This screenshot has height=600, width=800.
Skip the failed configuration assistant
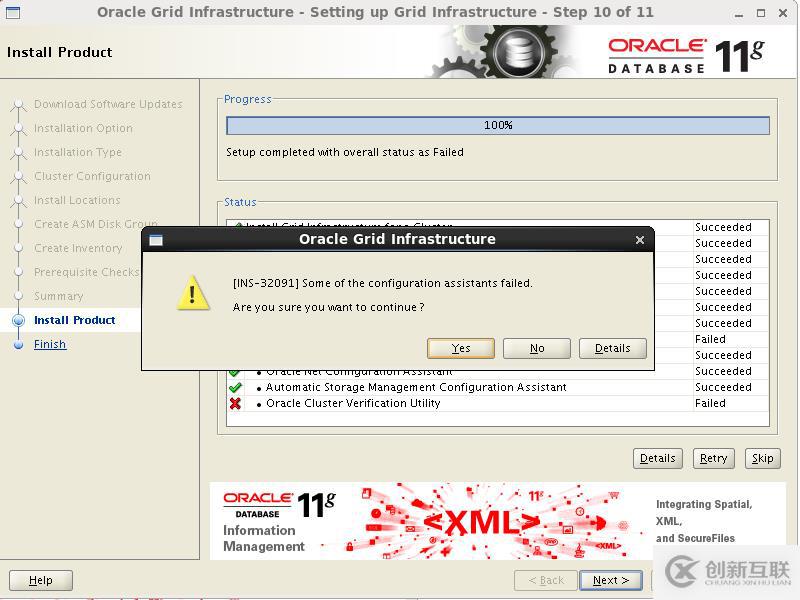tap(762, 458)
